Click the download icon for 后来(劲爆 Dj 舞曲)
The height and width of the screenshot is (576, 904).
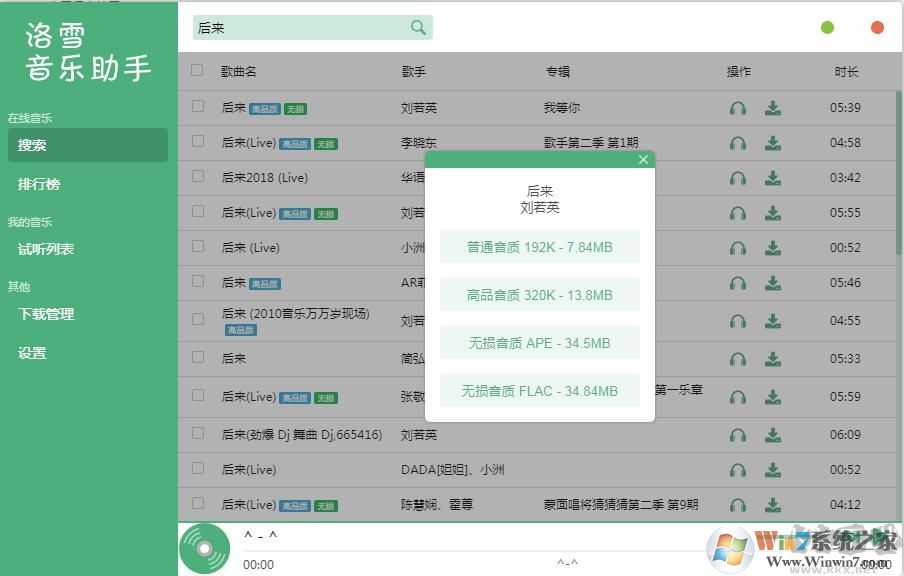[x=773, y=434]
